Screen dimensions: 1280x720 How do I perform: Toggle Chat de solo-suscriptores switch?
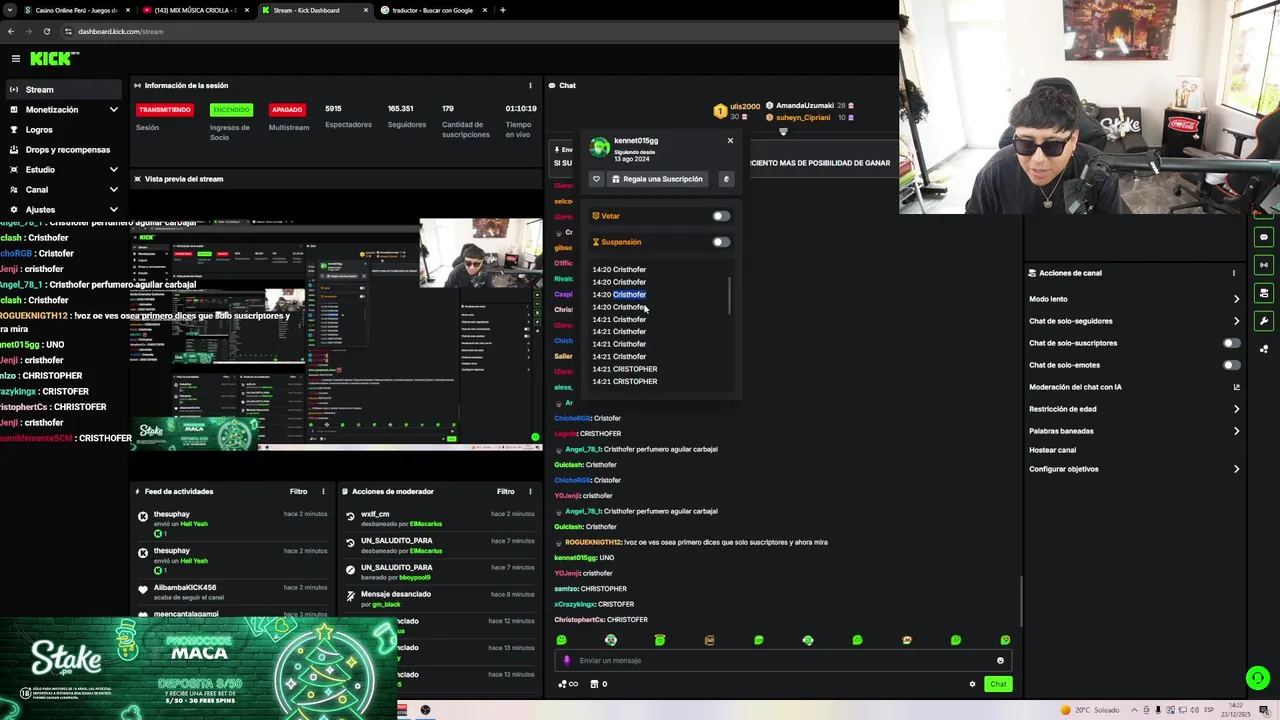tap(1232, 343)
